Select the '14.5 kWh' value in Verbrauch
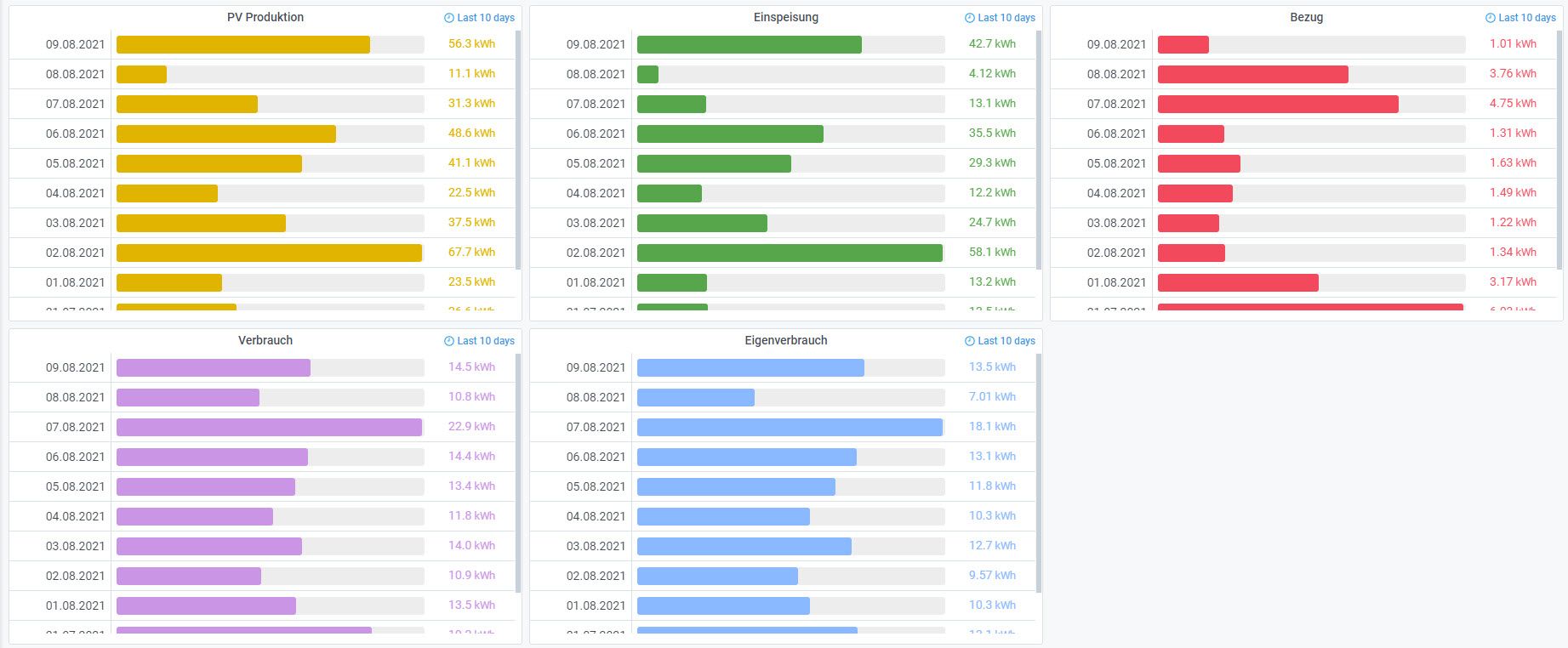Viewport: 1568px width, 648px height. (x=471, y=367)
